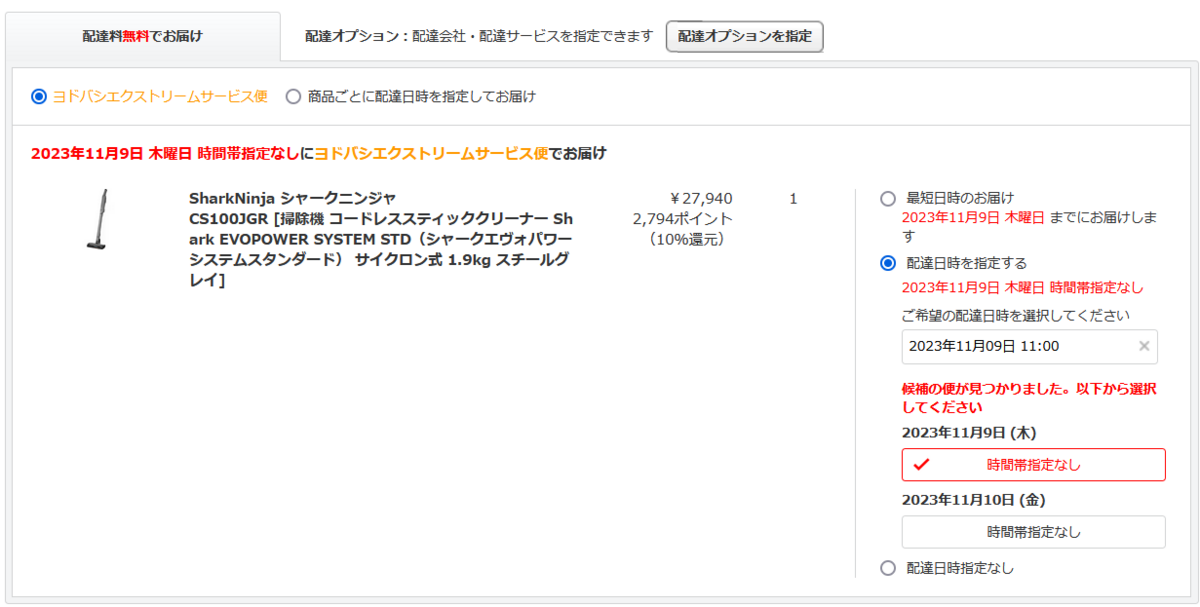Click the 2023年11月9日 (木) date heading
1200x607 pixels.
coord(968,433)
